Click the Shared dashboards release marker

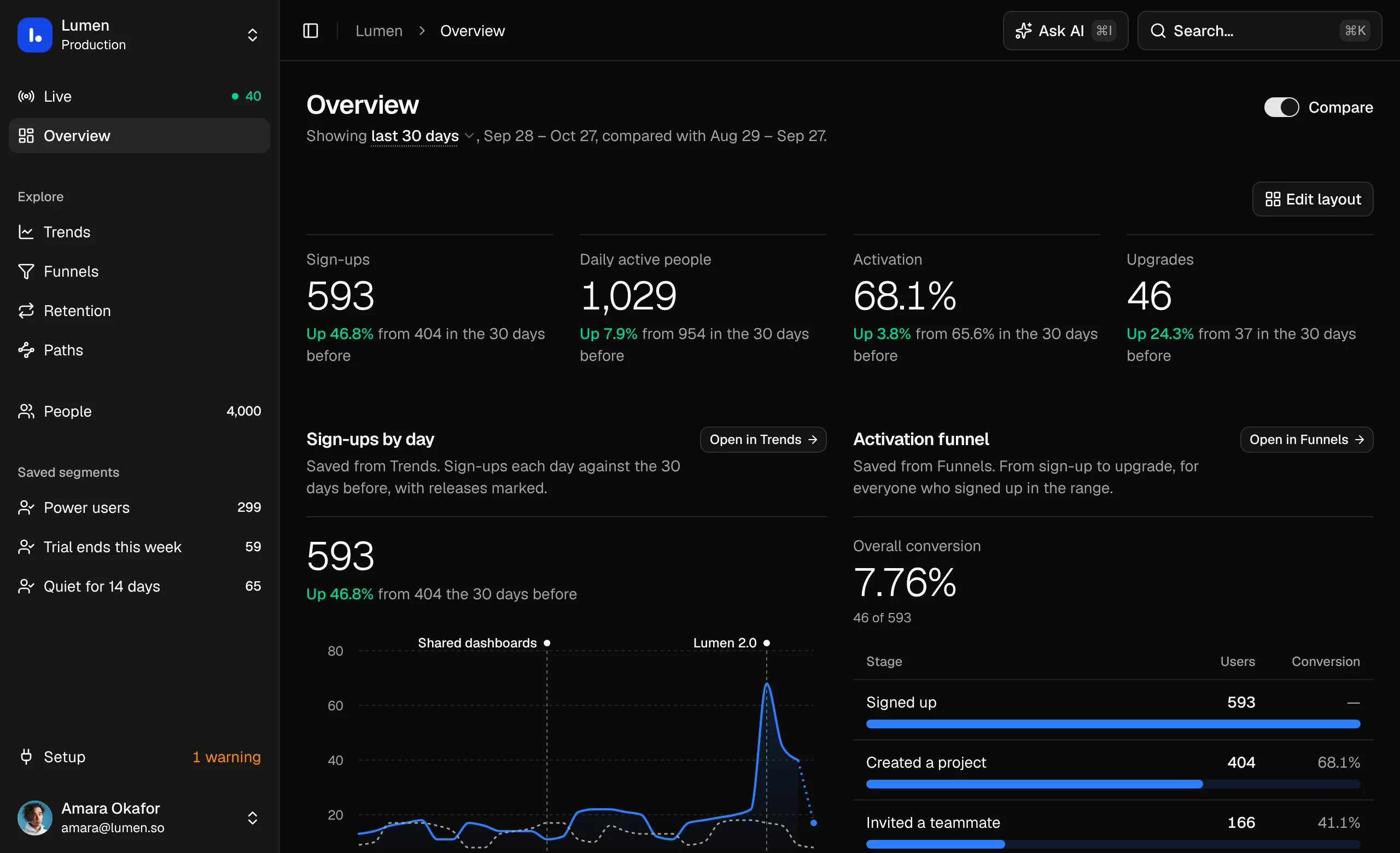pyautogui.click(x=547, y=643)
